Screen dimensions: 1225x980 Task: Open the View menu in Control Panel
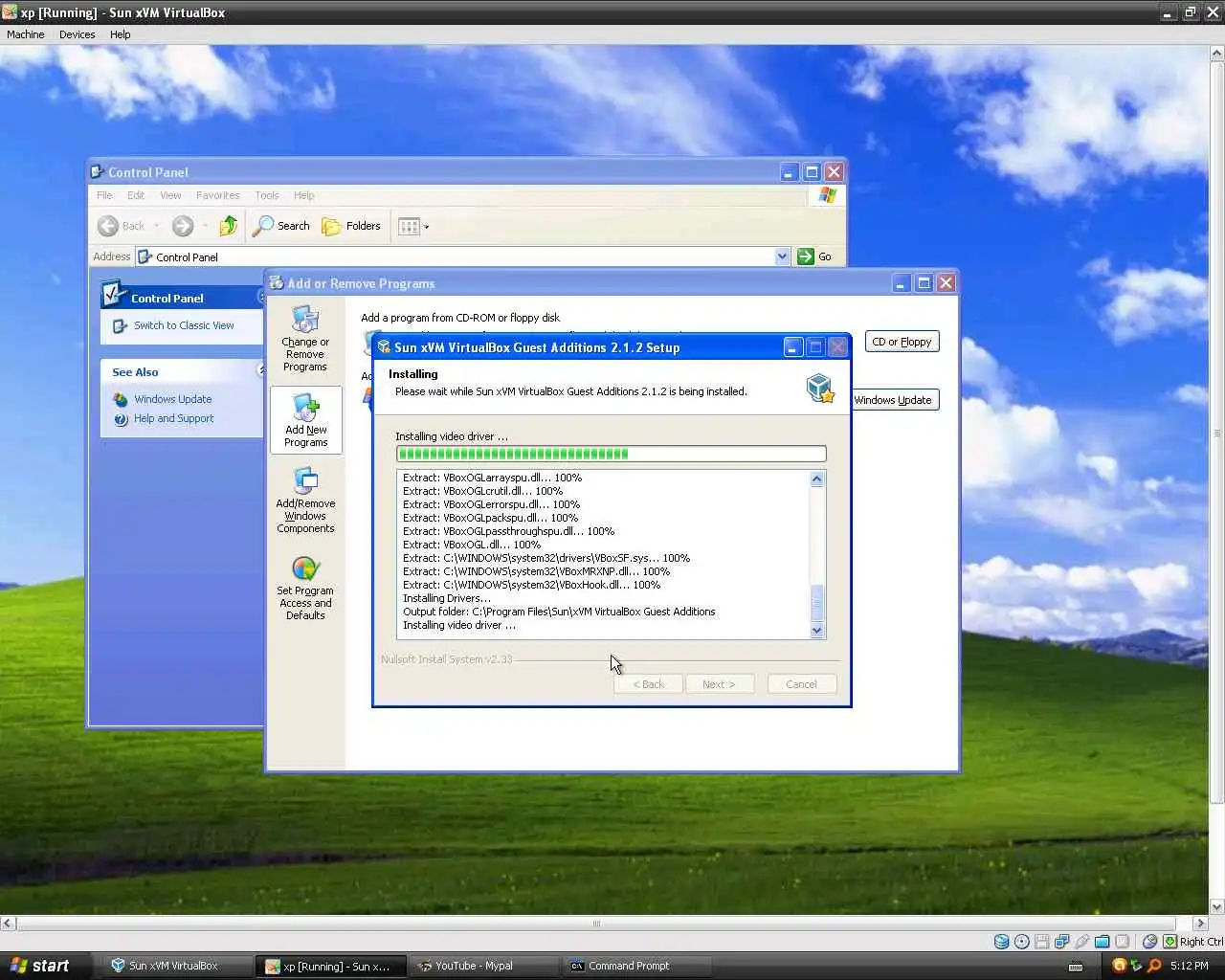pos(170,195)
